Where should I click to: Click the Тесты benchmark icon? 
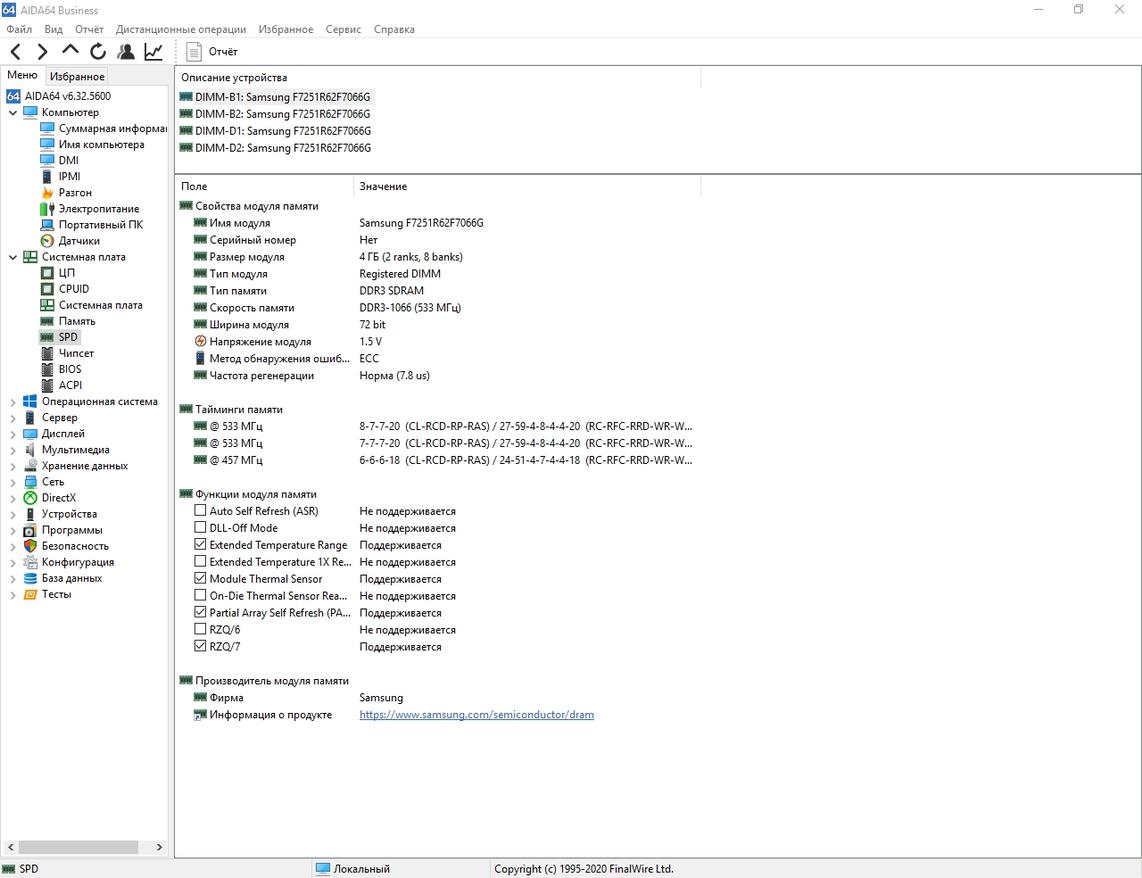point(30,594)
